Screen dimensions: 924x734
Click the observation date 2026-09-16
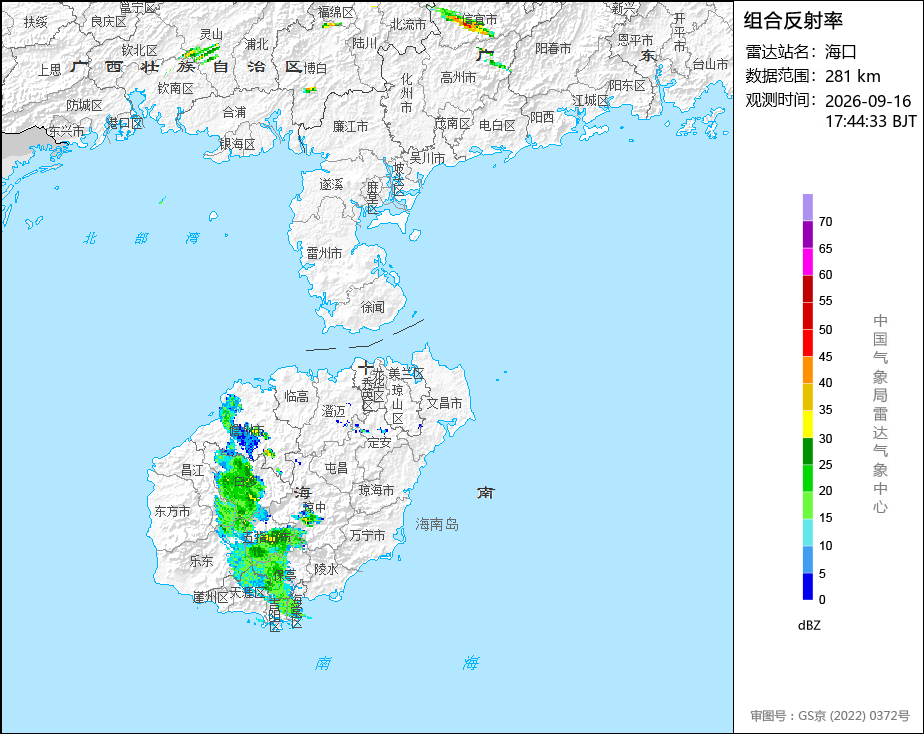pyautogui.click(x=868, y=101)
